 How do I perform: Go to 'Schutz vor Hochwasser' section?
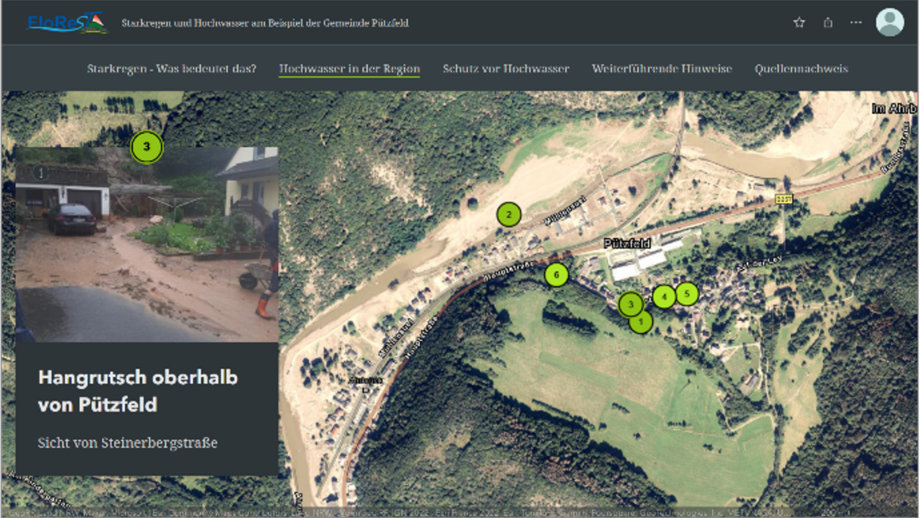click(506, 69)
